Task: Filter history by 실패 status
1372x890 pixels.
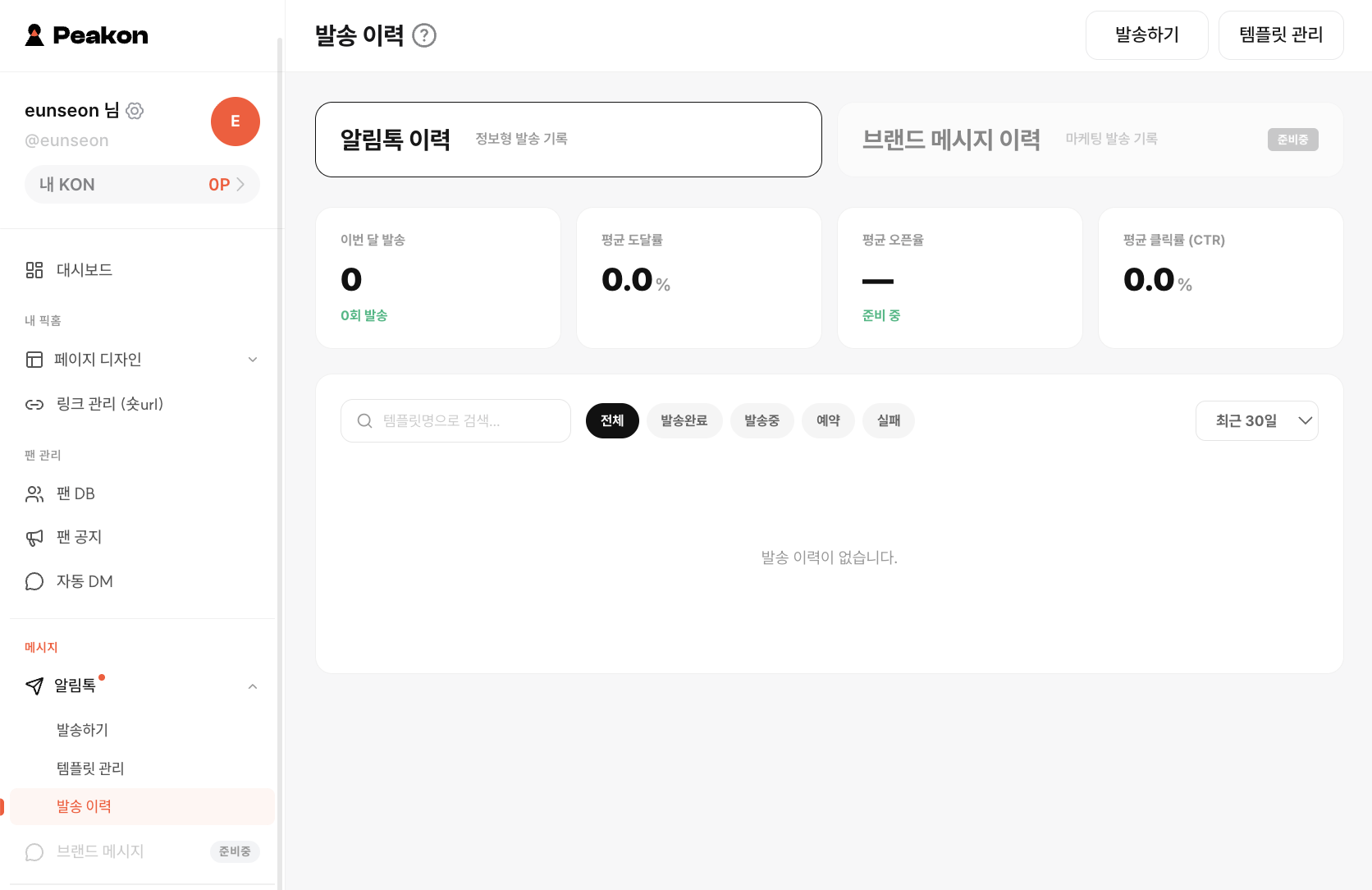Action: click(889, 420)
